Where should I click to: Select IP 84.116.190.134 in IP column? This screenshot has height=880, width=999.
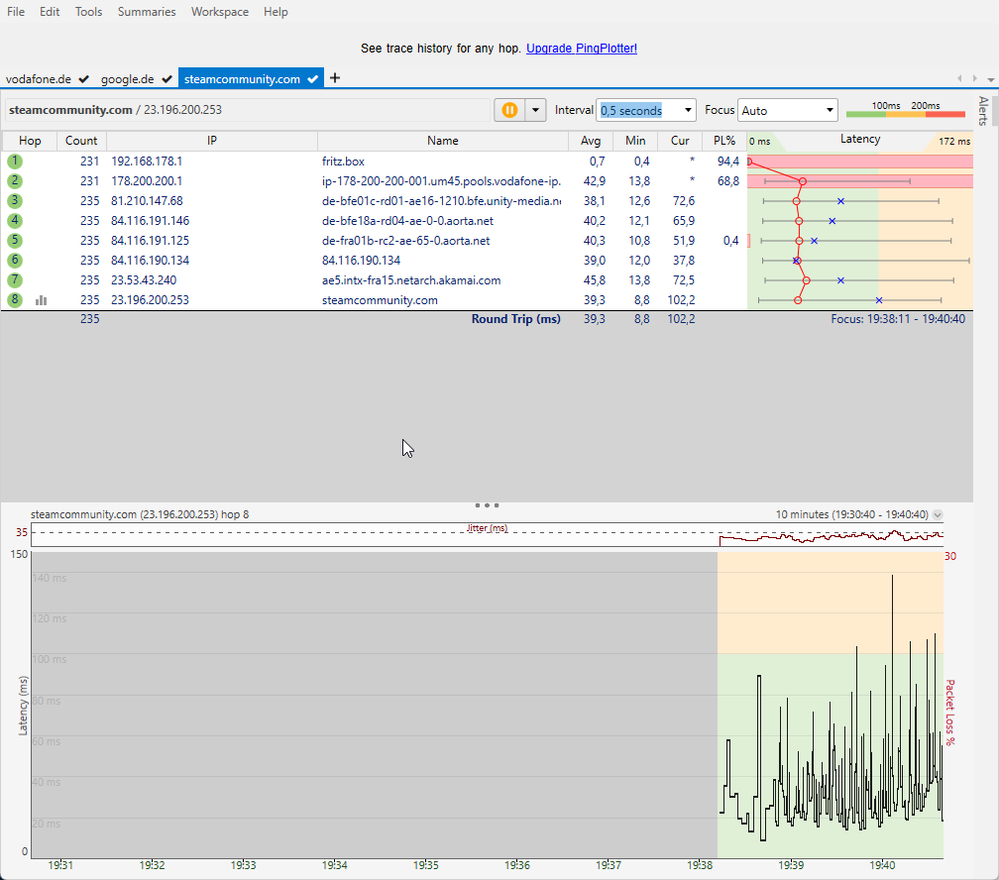coord(150,260)
